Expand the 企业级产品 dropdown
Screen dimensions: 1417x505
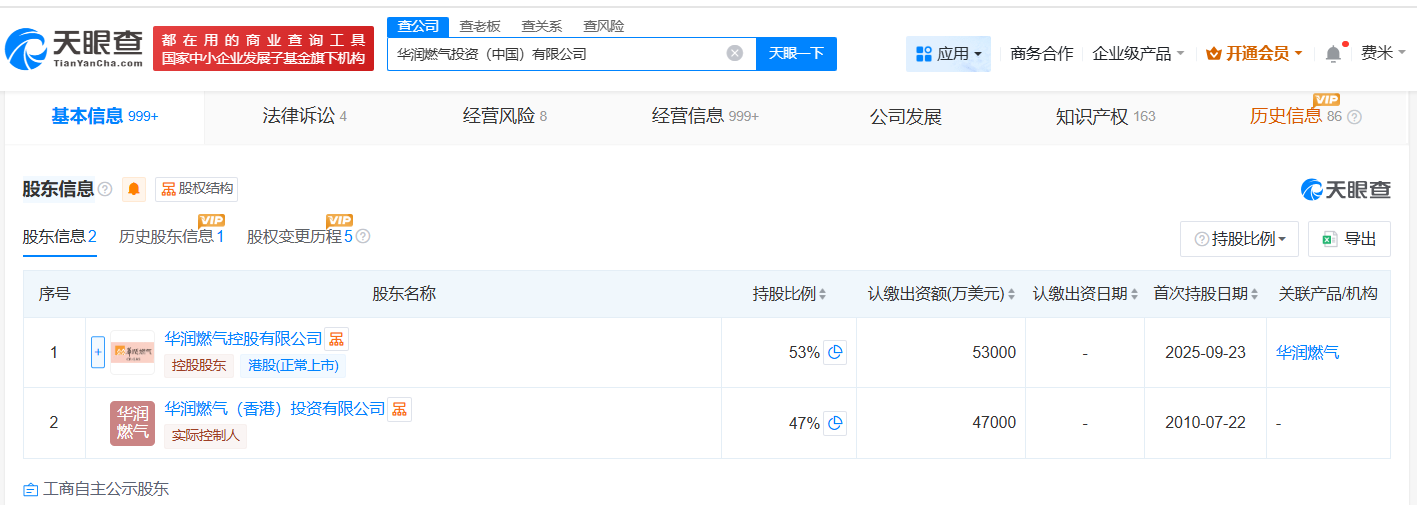tap(1138, 54)
